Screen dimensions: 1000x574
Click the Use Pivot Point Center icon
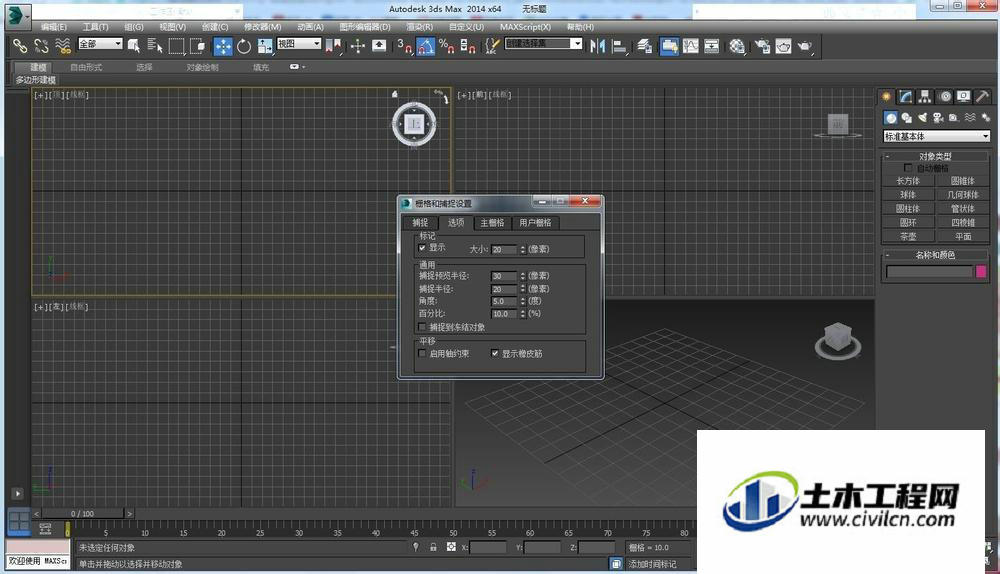(x=334, y=46)
